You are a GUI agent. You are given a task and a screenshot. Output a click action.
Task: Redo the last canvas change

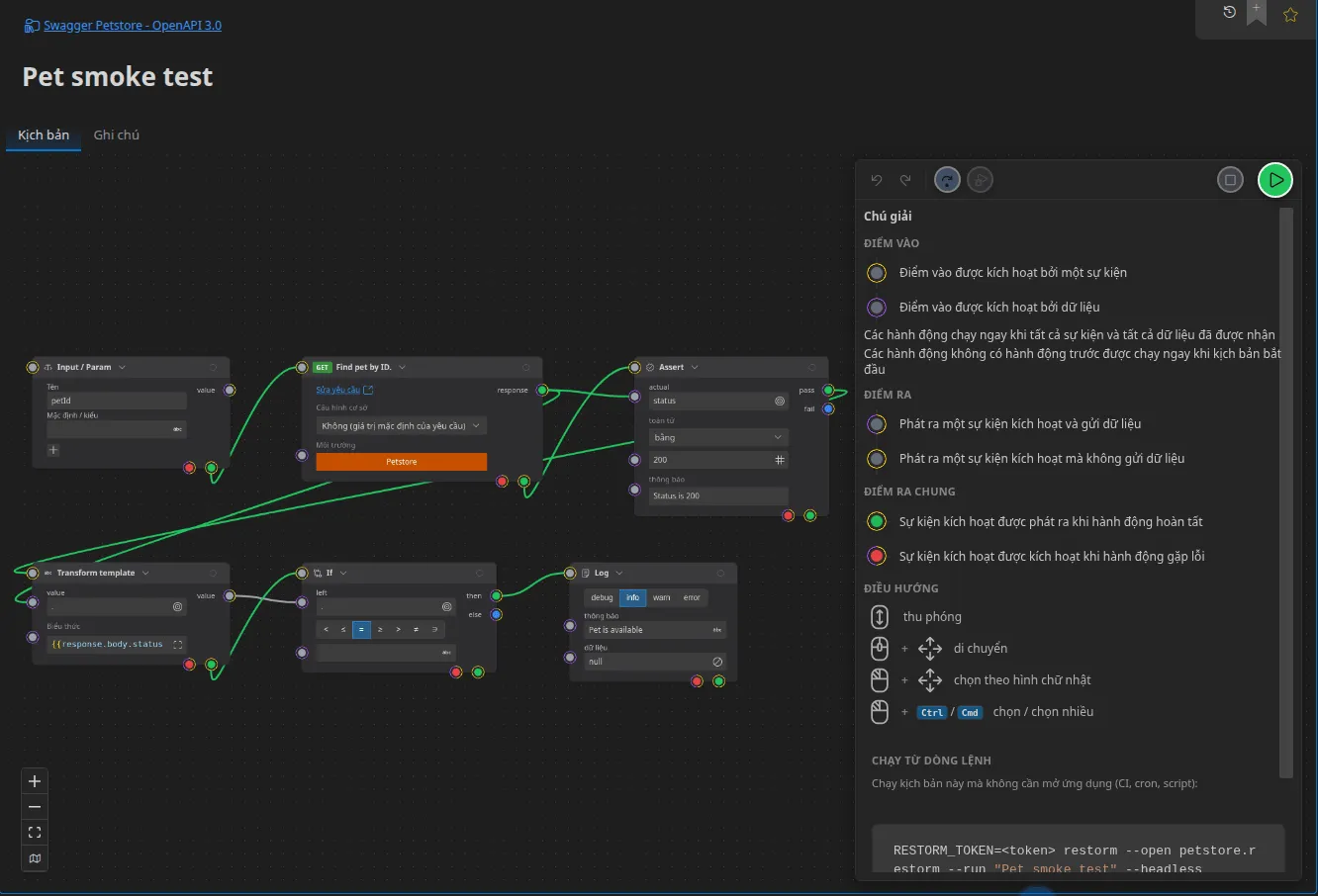[905, 180]
